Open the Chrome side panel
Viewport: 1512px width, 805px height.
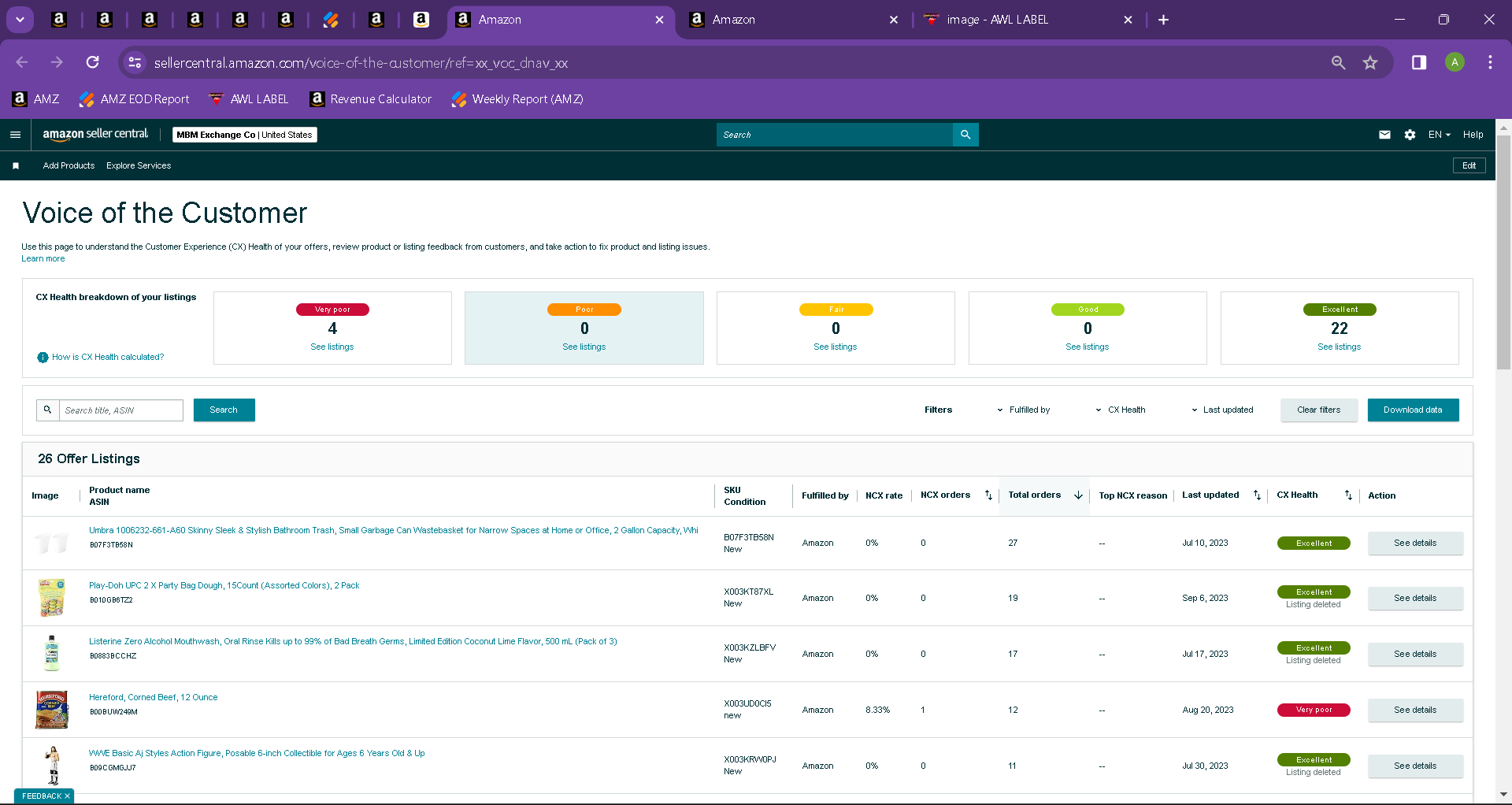[x=1419, y=62]
